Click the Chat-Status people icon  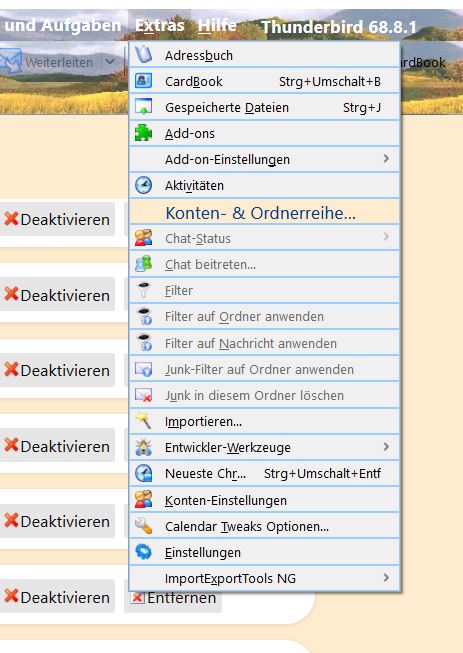(143, 238)
